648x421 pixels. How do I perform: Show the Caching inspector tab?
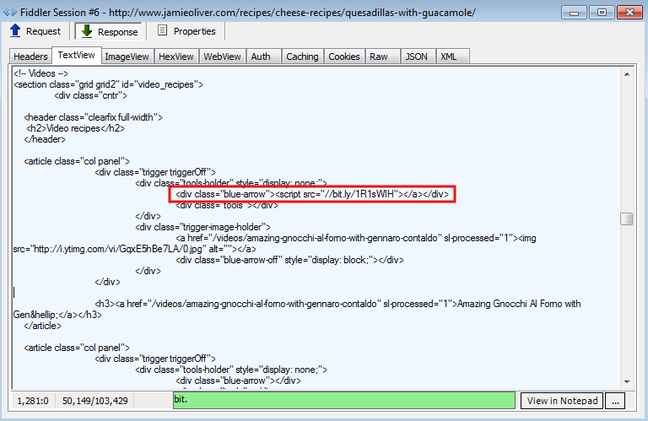[303, 57]
